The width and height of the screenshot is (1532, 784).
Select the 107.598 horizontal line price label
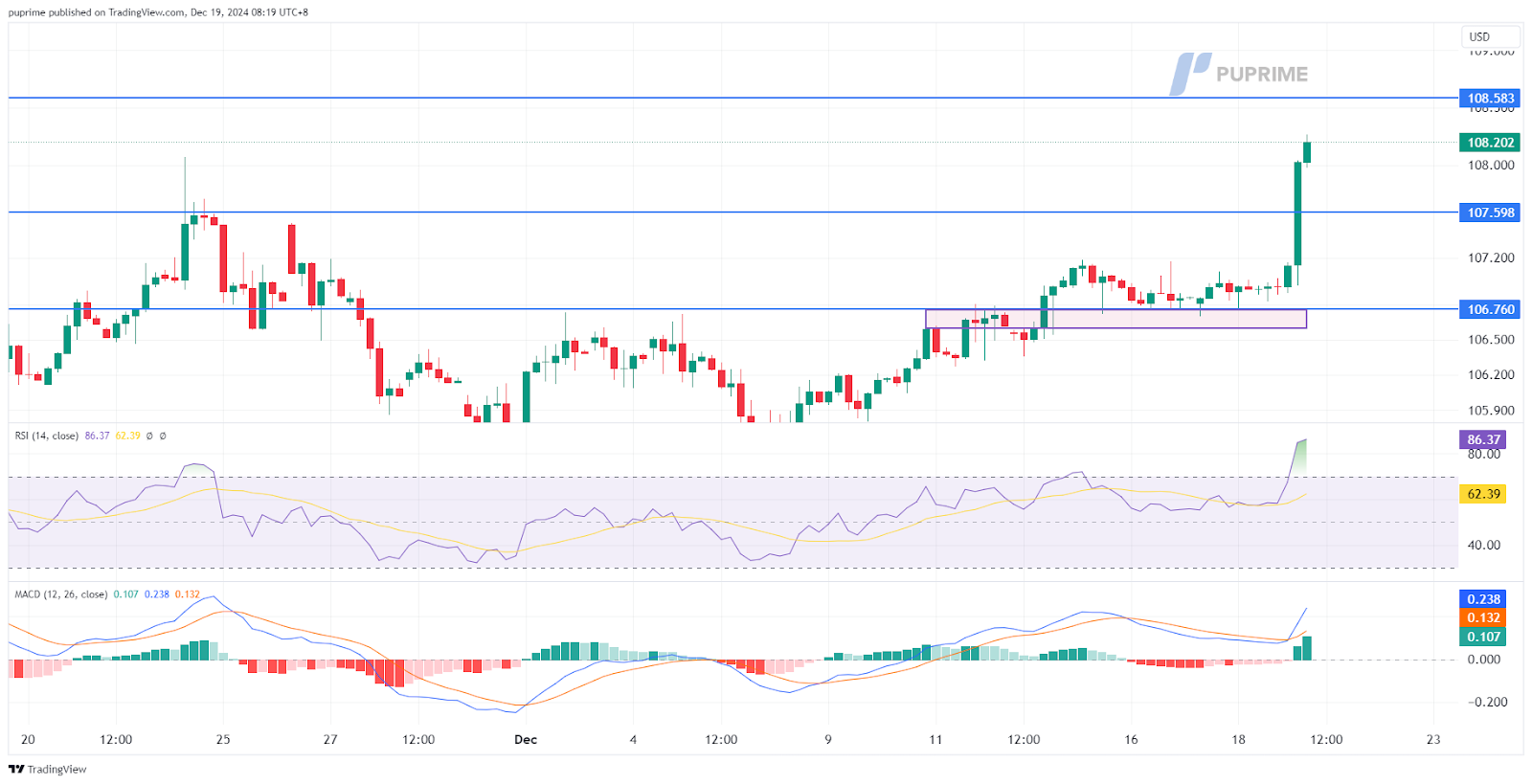click(1490, 213)
